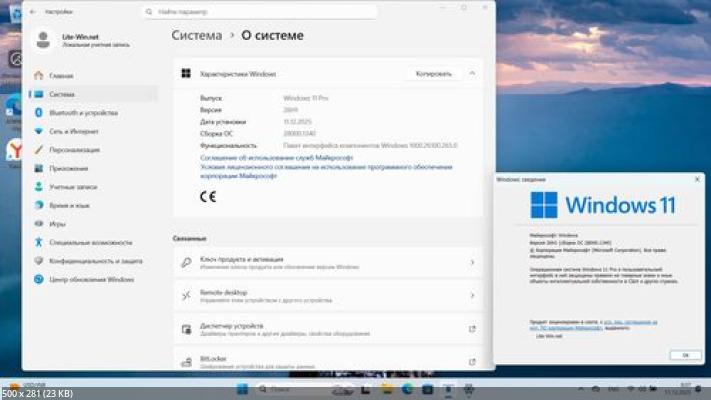Click the Главная home item in sidebar
The width and height of the screenshot is (711, 400).
point(60,75)
